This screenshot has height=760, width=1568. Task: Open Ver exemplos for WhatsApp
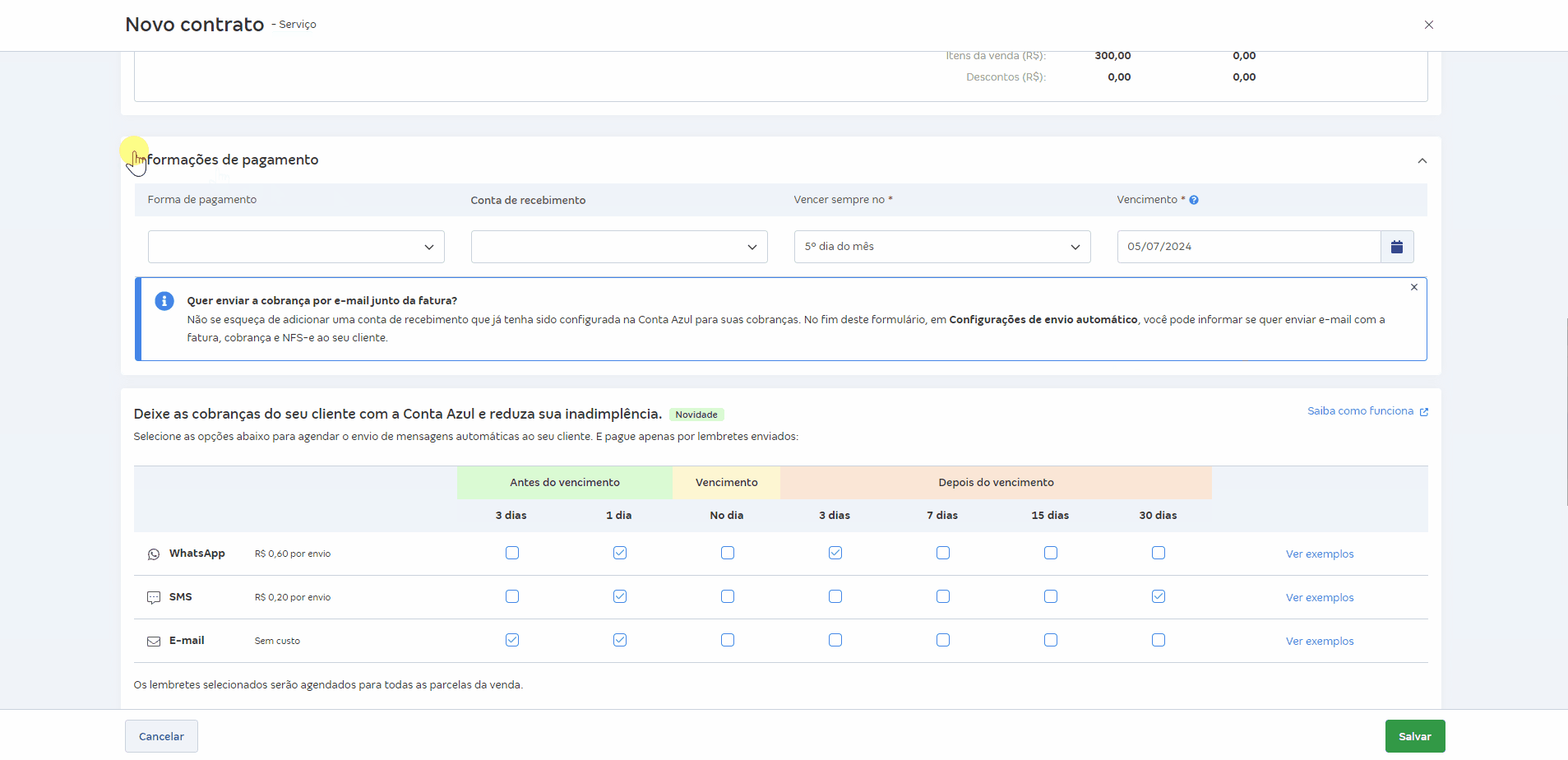(x=1320, y=554)
